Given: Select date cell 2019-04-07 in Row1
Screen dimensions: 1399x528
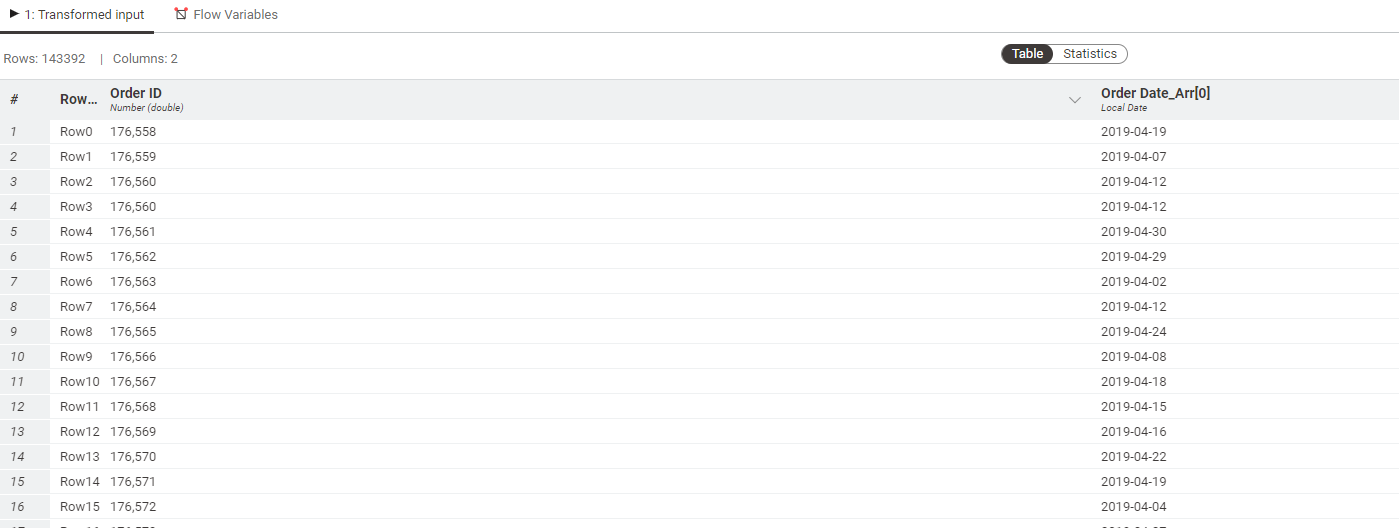Looking at the screenshot, I should tap(1133, 157).
